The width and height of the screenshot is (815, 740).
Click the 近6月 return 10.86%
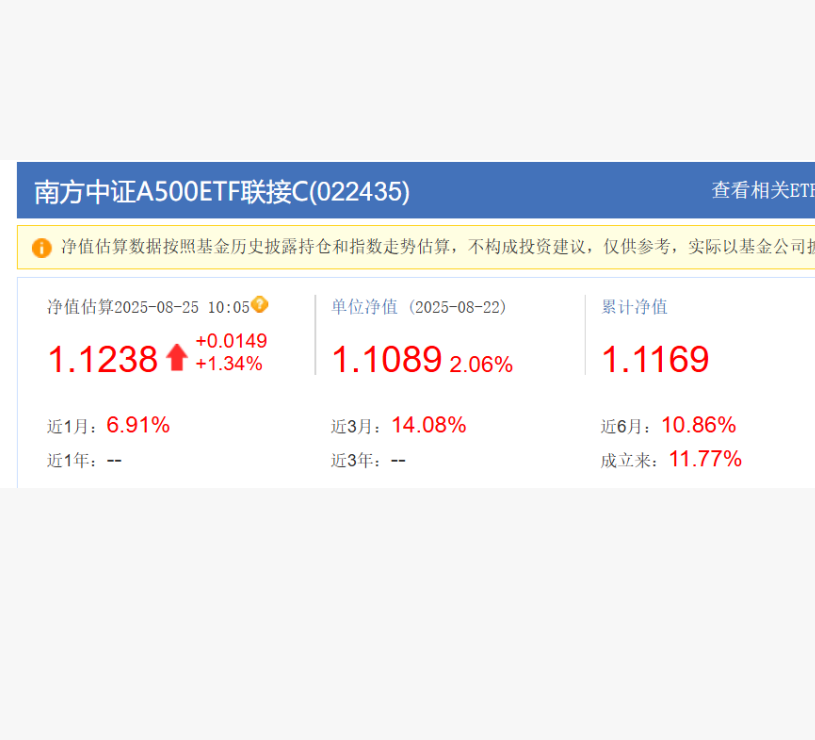(699, 425)
